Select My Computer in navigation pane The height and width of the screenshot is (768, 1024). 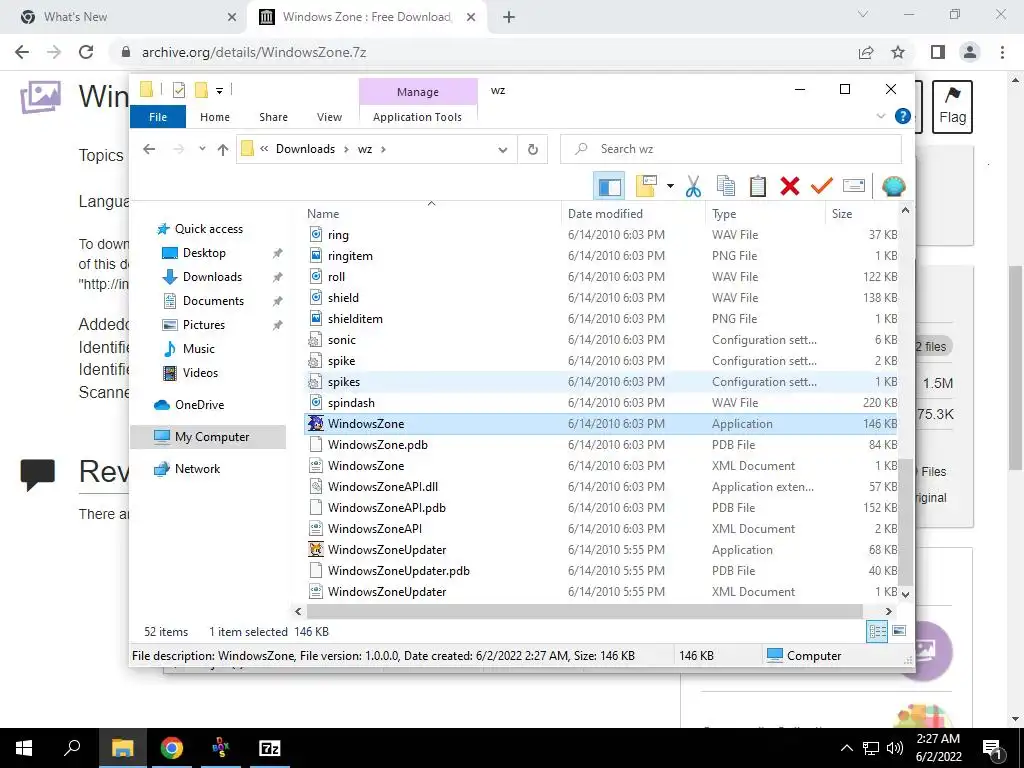(x=208, y=437)
